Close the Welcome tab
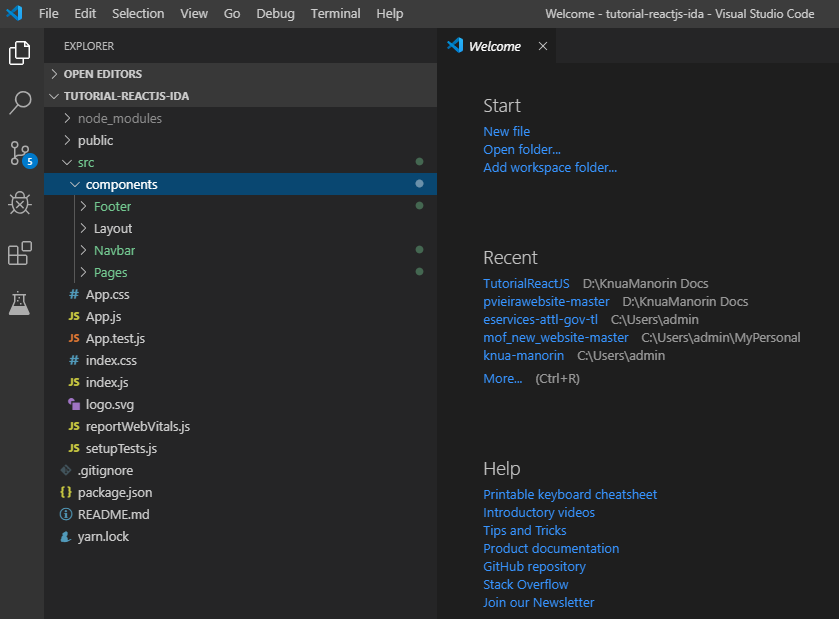 pos(543,46)
